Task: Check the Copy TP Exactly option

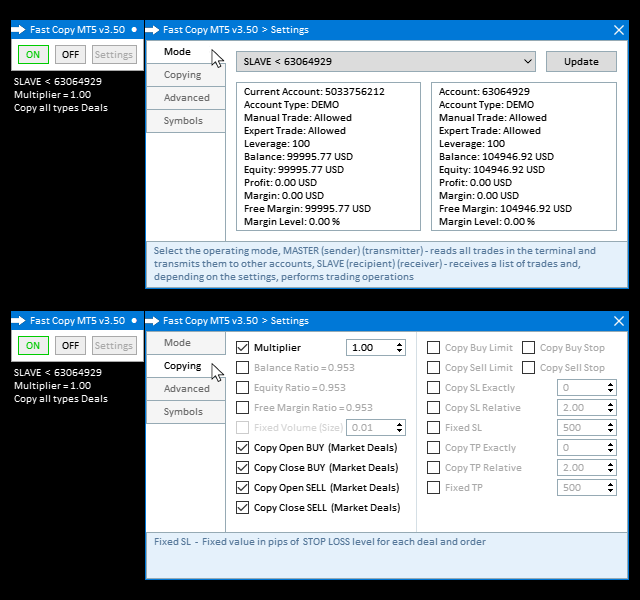Action: [433, 448]
